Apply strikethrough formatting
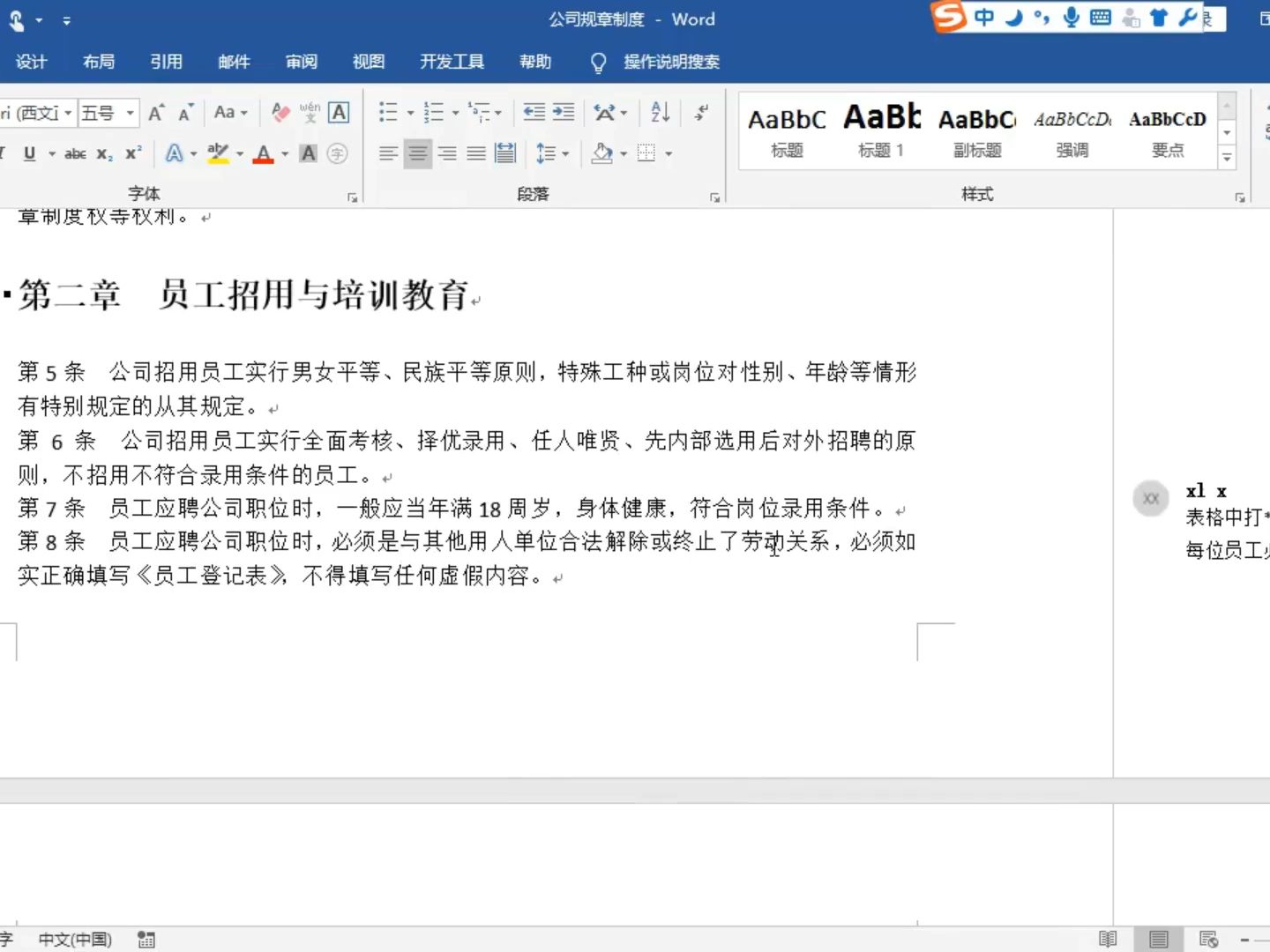This screenshot has width=1270, height=952. (x=75, y=153)
